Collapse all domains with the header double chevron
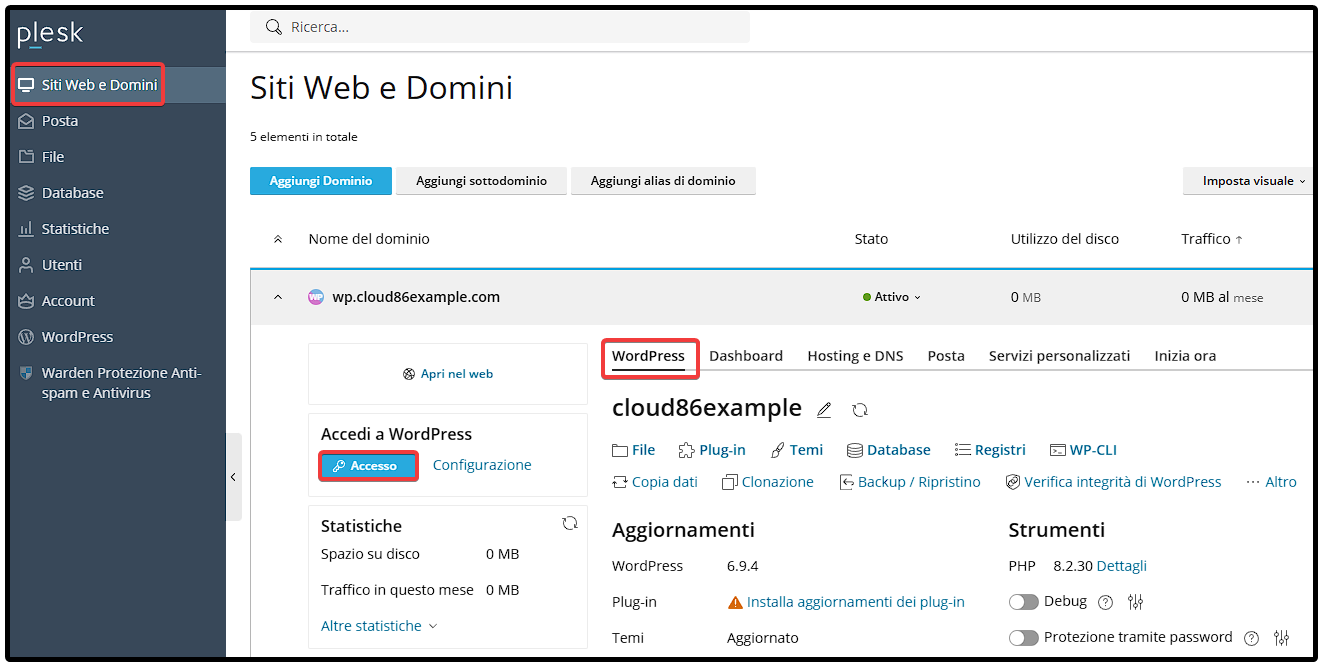This screenshot has height=667, width=1323. click(x=278, y=239)
